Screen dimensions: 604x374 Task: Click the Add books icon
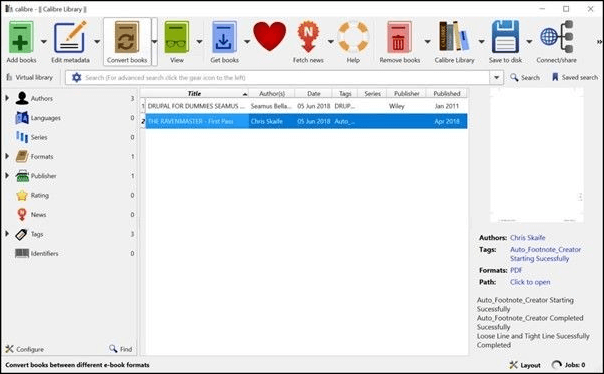coord(21,37)
